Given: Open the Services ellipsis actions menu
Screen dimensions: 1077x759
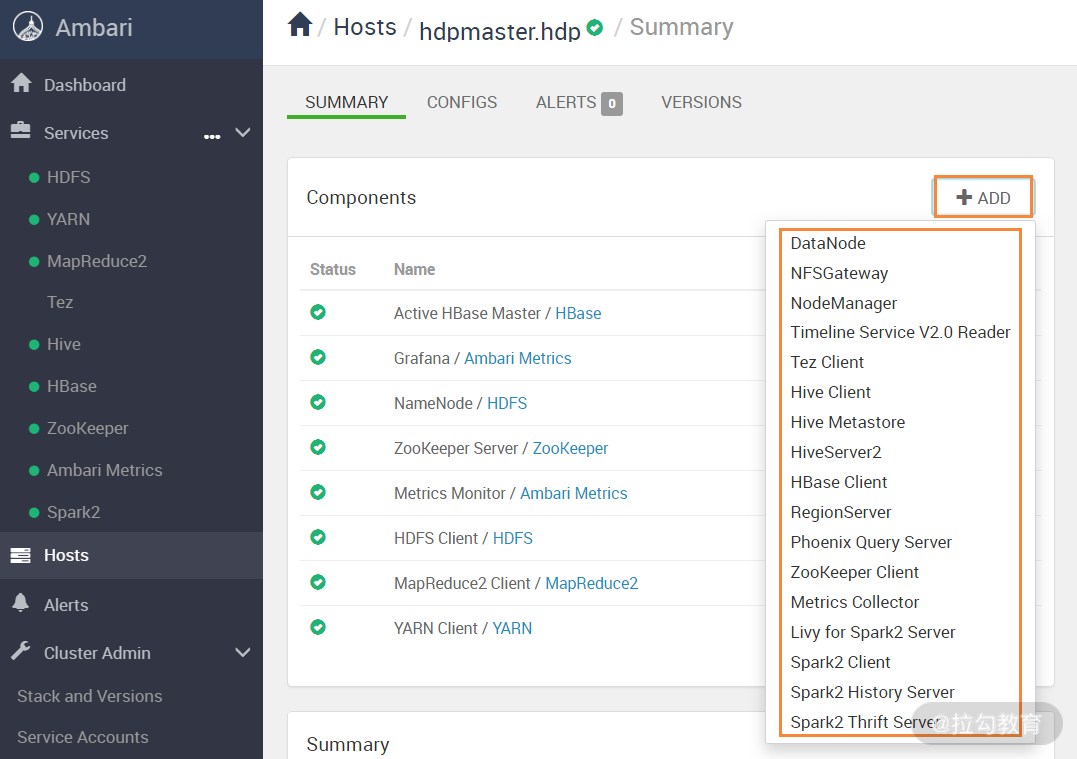Looking at the screenshot, I should click(x=212, y=136).
